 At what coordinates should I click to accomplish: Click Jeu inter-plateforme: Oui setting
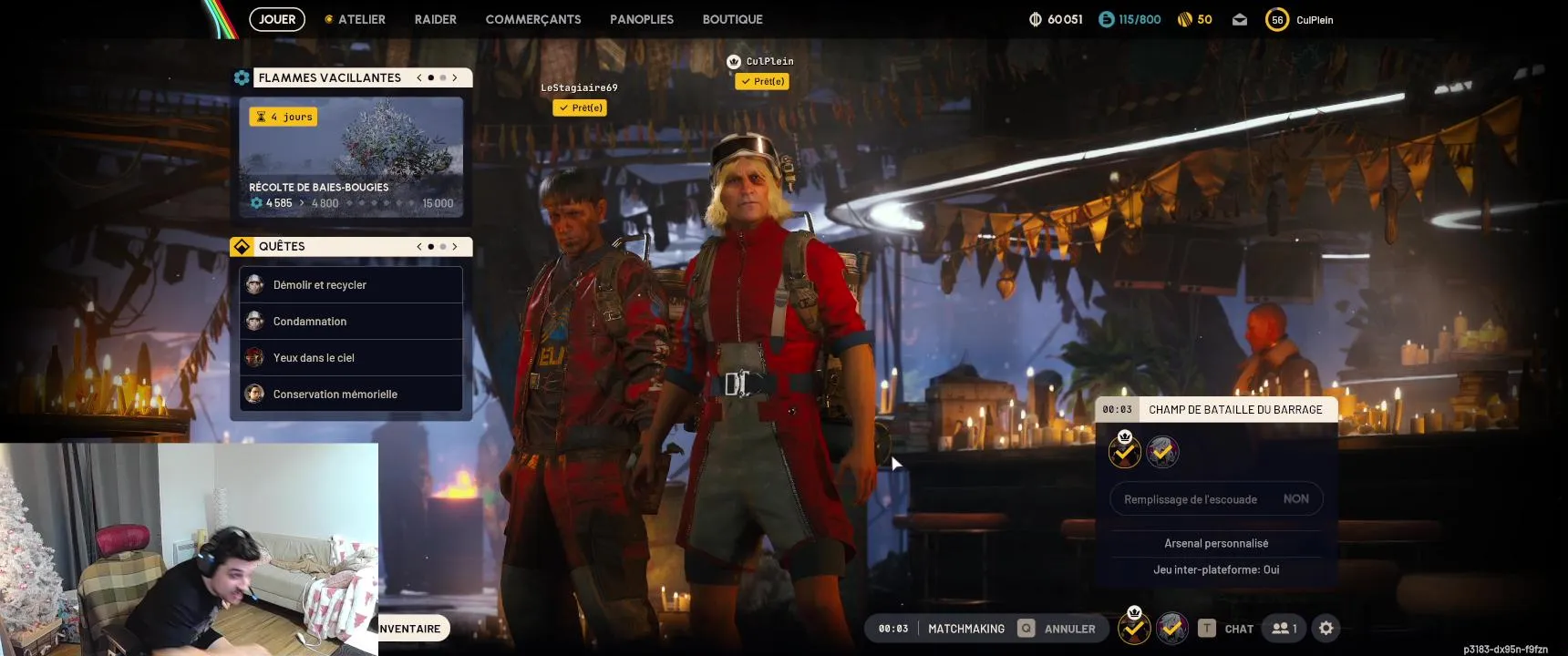coord(1216,570)
